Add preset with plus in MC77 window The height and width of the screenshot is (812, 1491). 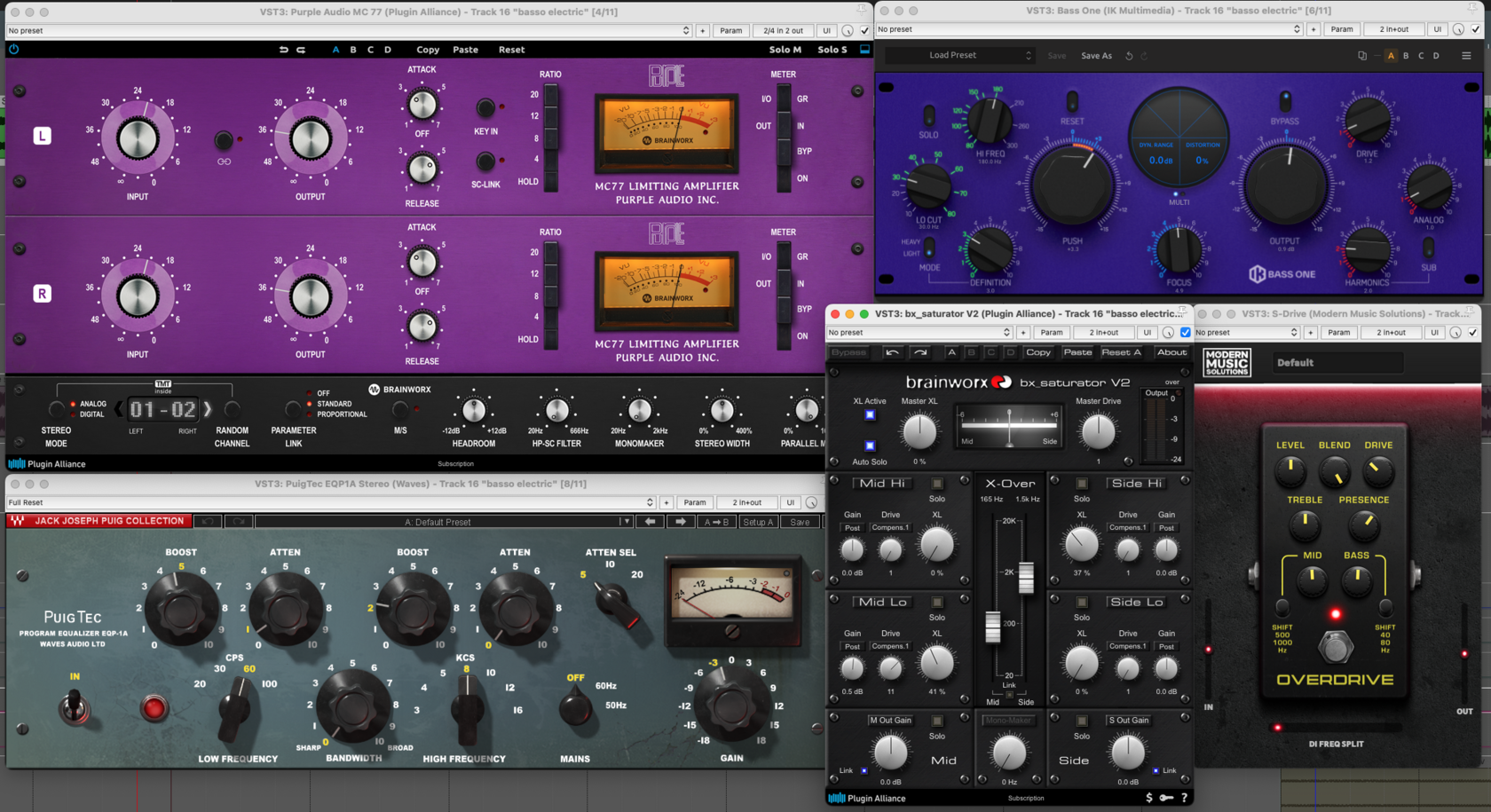(x=702, y=31)
